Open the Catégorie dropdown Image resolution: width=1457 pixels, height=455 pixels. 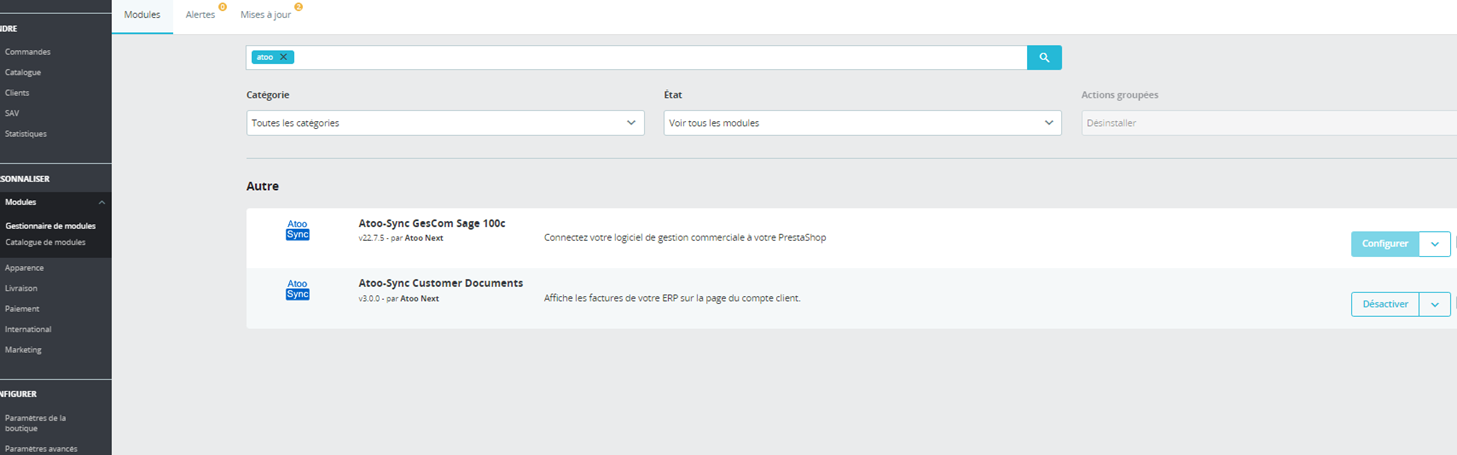(x=445, y=123)
